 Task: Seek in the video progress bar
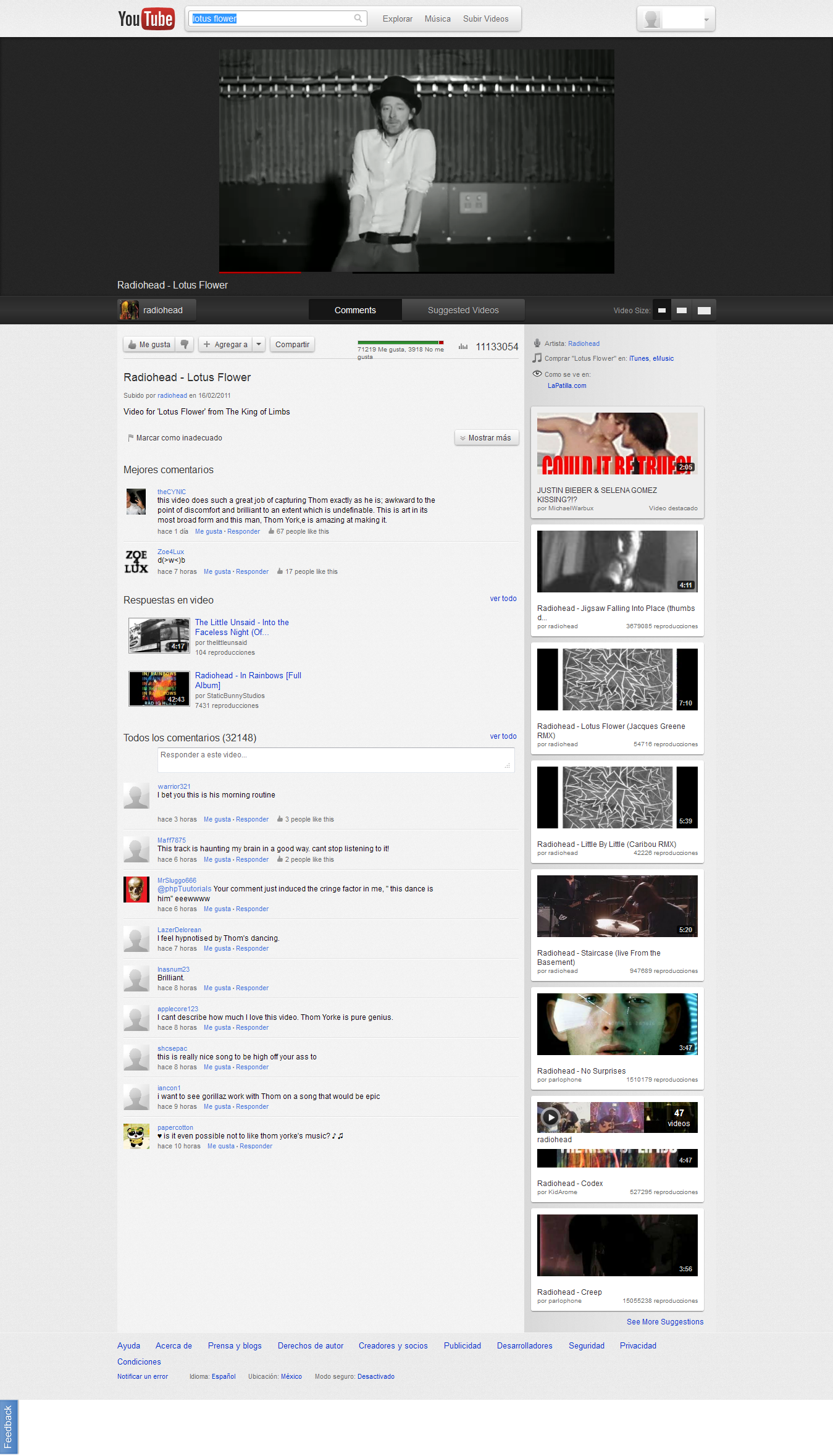417,272
